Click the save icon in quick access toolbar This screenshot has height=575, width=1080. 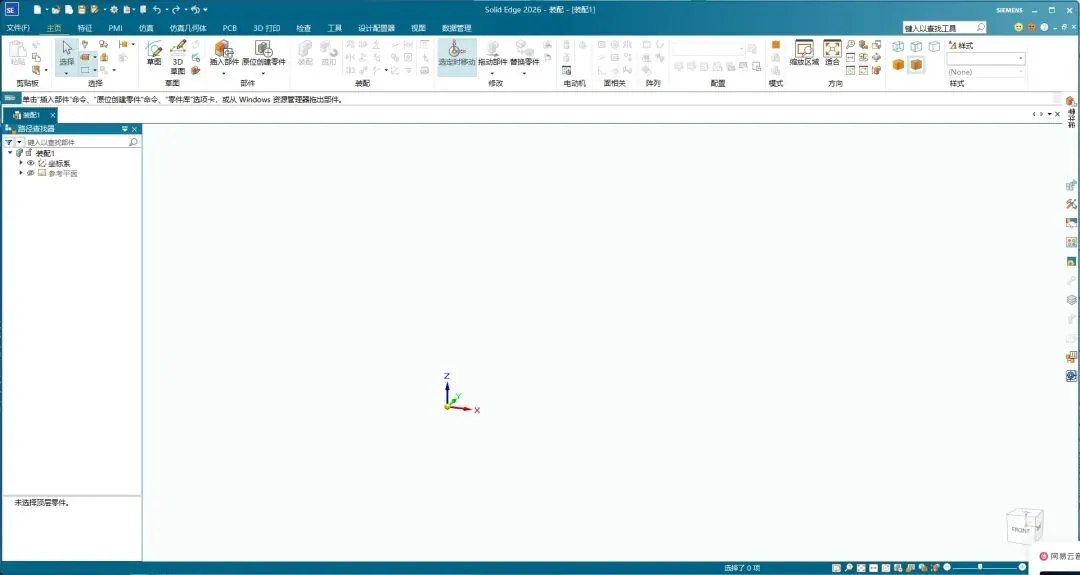[x=81, y=10]
